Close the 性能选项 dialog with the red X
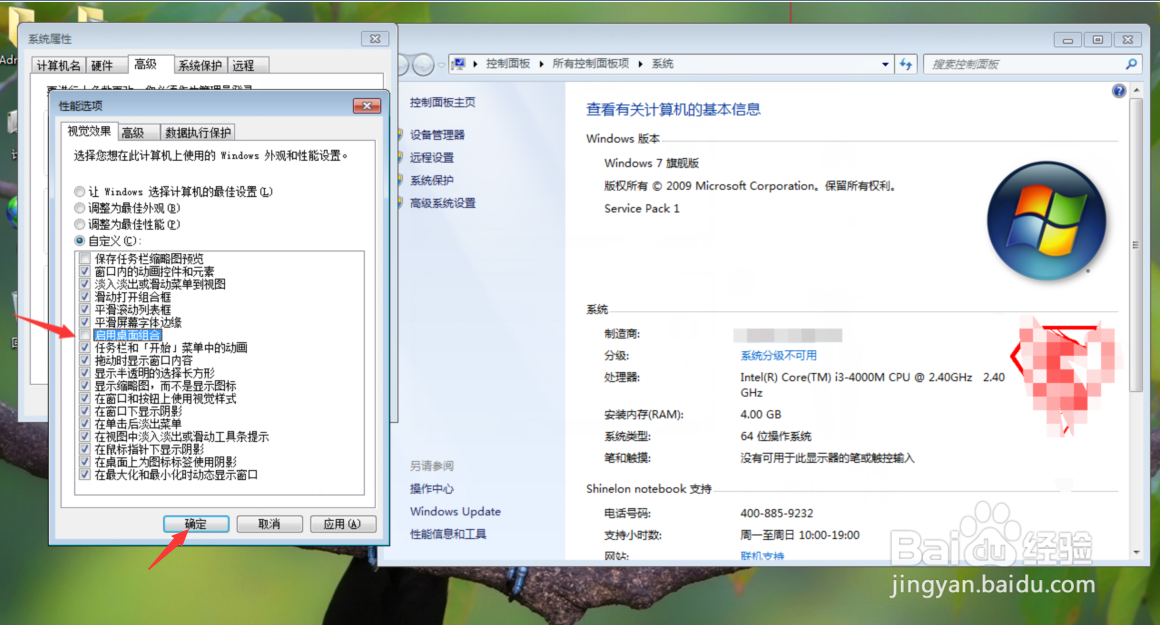The image size is (1160, 625). pyautogui.click(x=366, y=106)
